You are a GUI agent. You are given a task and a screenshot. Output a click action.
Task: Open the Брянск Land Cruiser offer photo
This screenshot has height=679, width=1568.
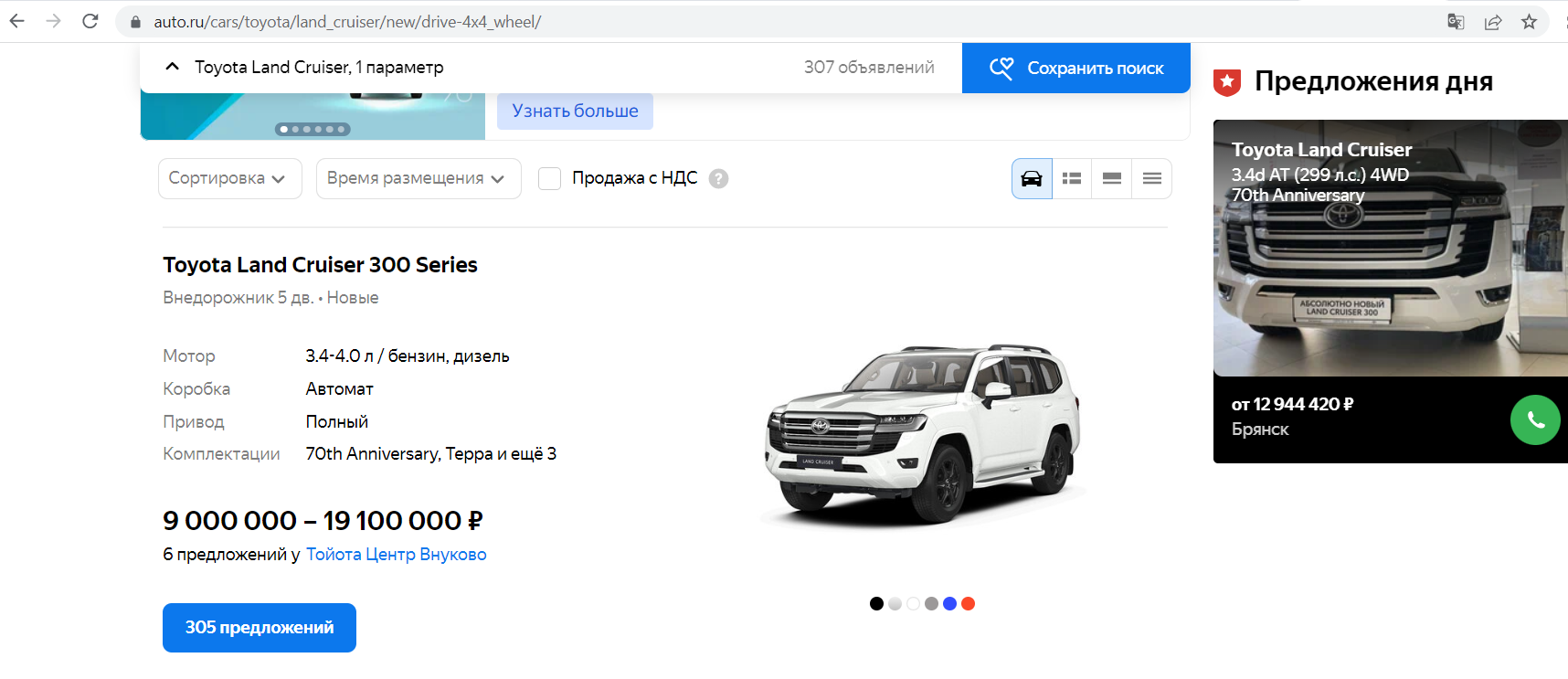click(x=1391, y=248)
